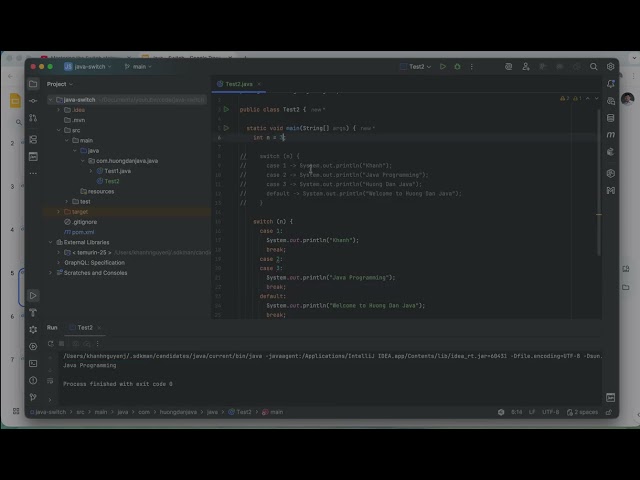The width and height of the screenshot is (640, 480).
Task: Expand the target folder
Action: click(58, 212)
